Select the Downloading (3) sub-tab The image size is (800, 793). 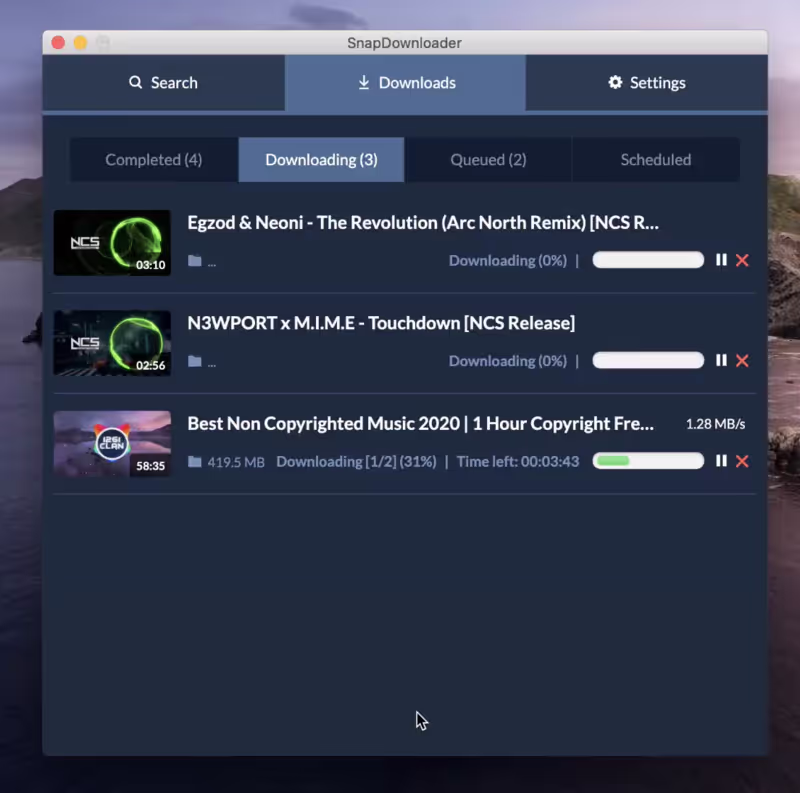pos(321,160)
